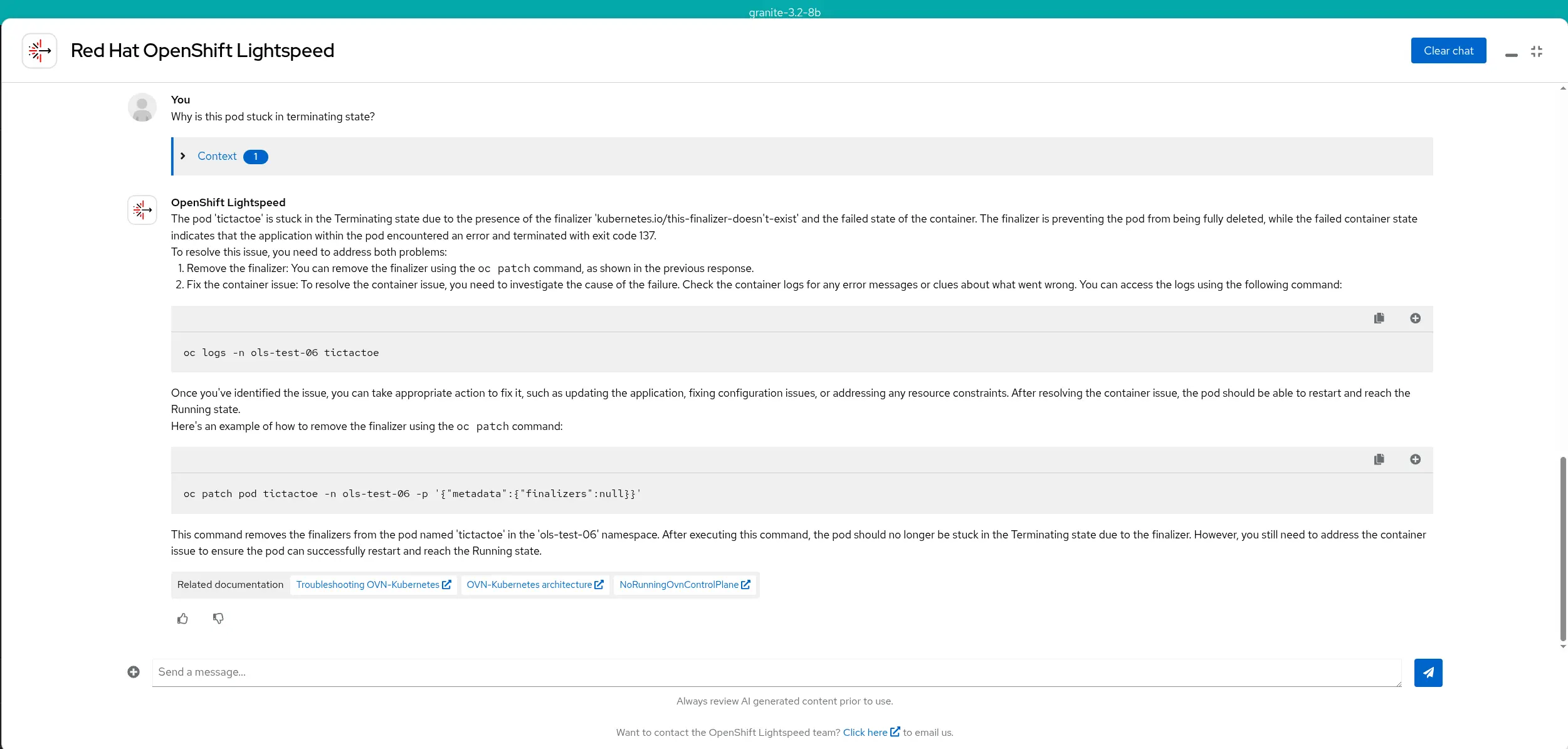1568x749 pixels.
Task: Click the plus icon on the oc logs code block
Action: [x=1416, y=318]
